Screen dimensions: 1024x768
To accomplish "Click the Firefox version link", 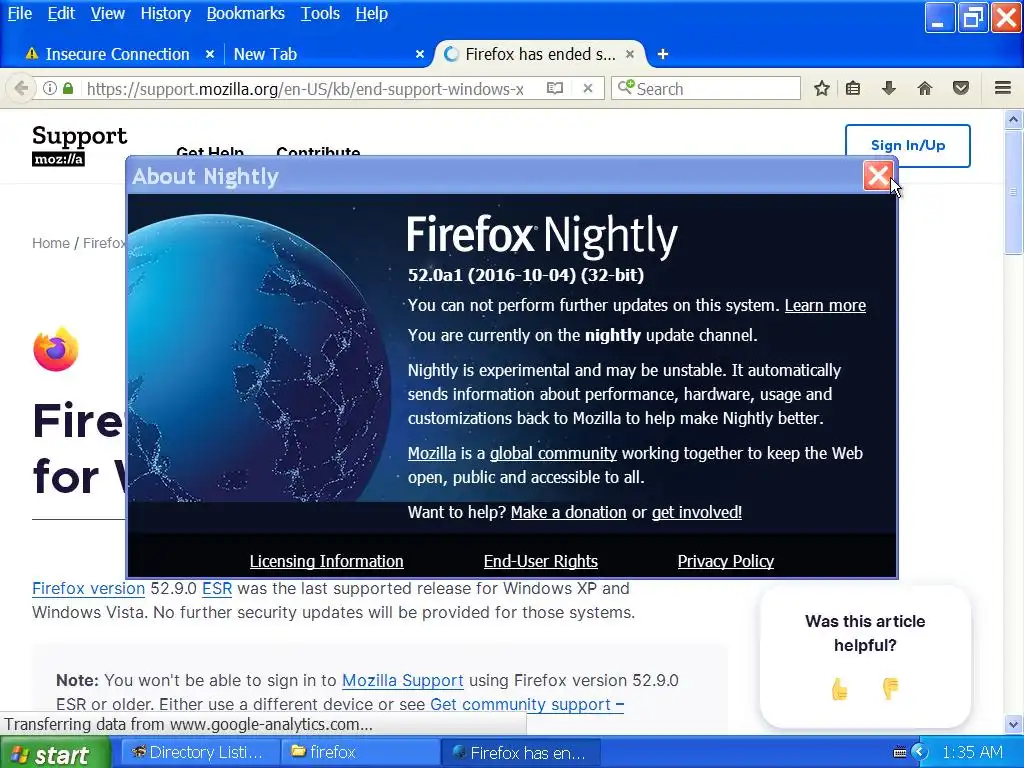I will tap(88, 588).
